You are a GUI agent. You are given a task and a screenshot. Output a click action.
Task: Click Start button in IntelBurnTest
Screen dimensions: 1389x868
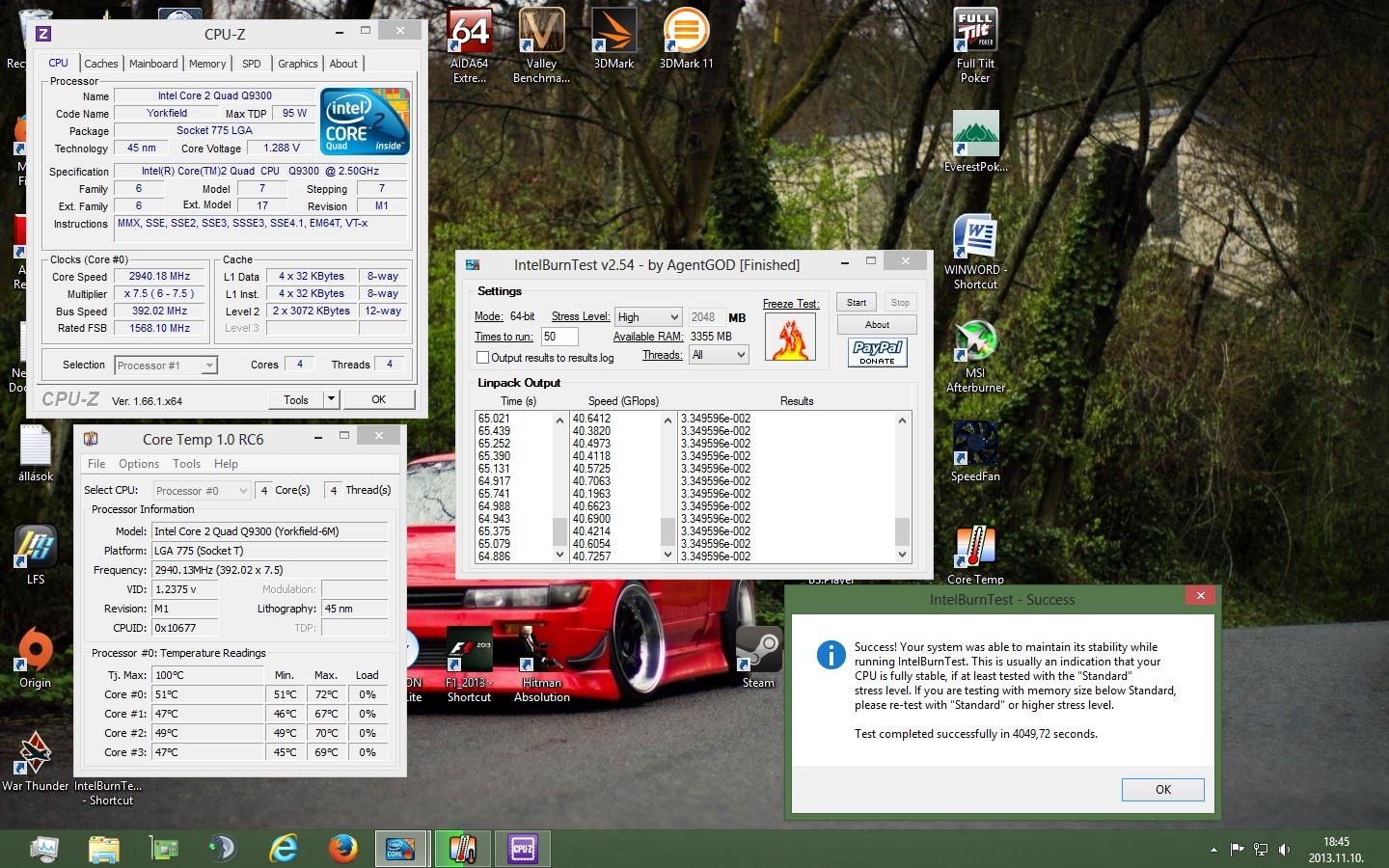point(856,303)
